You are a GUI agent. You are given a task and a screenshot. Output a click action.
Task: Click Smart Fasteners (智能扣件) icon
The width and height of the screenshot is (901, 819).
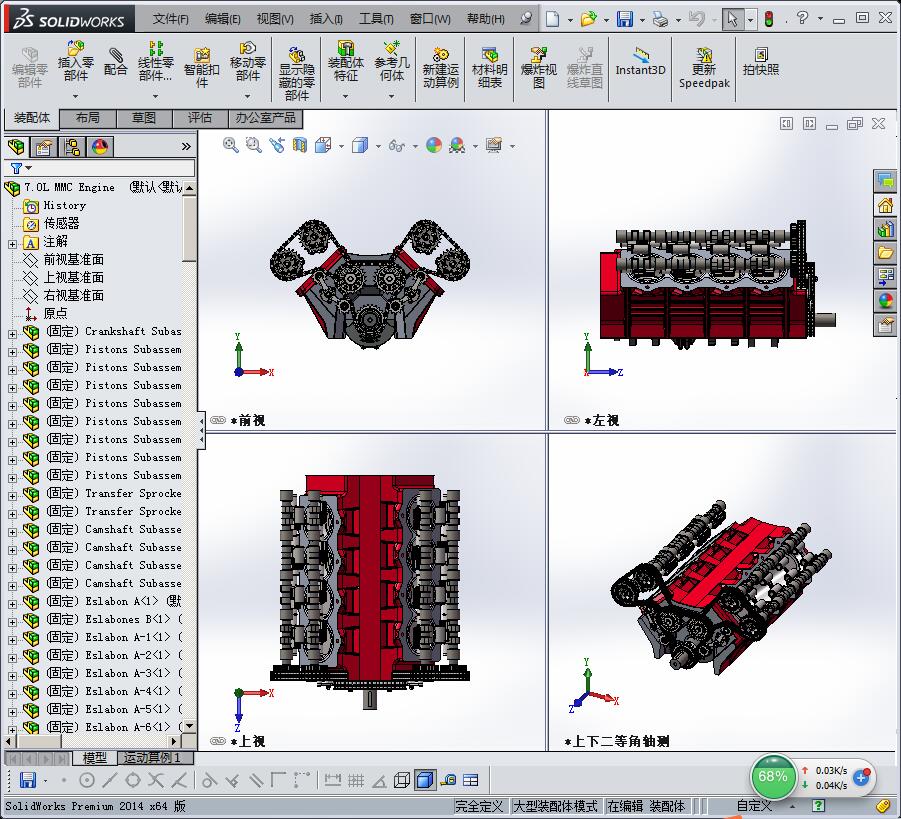click(202, 55)
